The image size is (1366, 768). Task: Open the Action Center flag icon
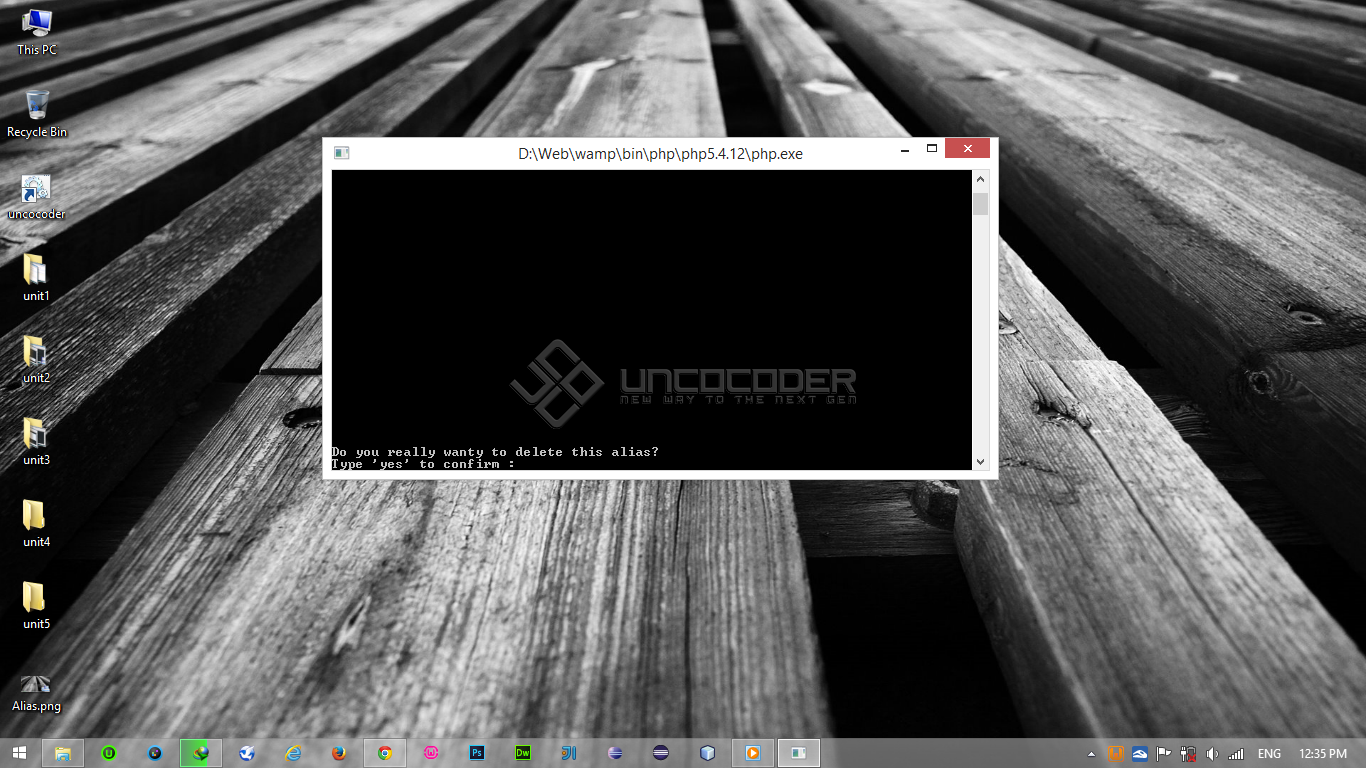pyautogui.click(x=1164, y=754)
